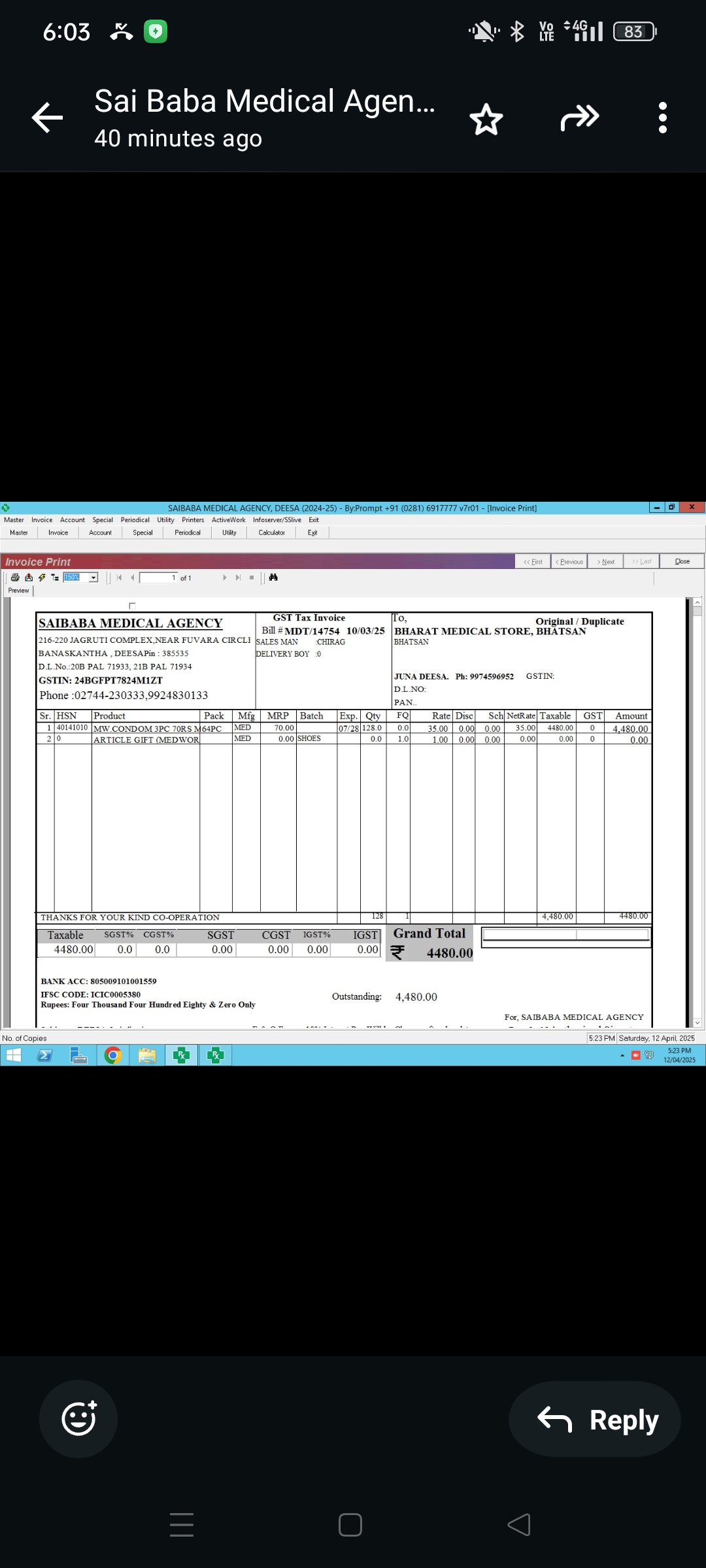Viewport: 706px width, 1568px height.
Task: Add an emoji reaction
Action: pyautogui.click(x=78, y=1418)
